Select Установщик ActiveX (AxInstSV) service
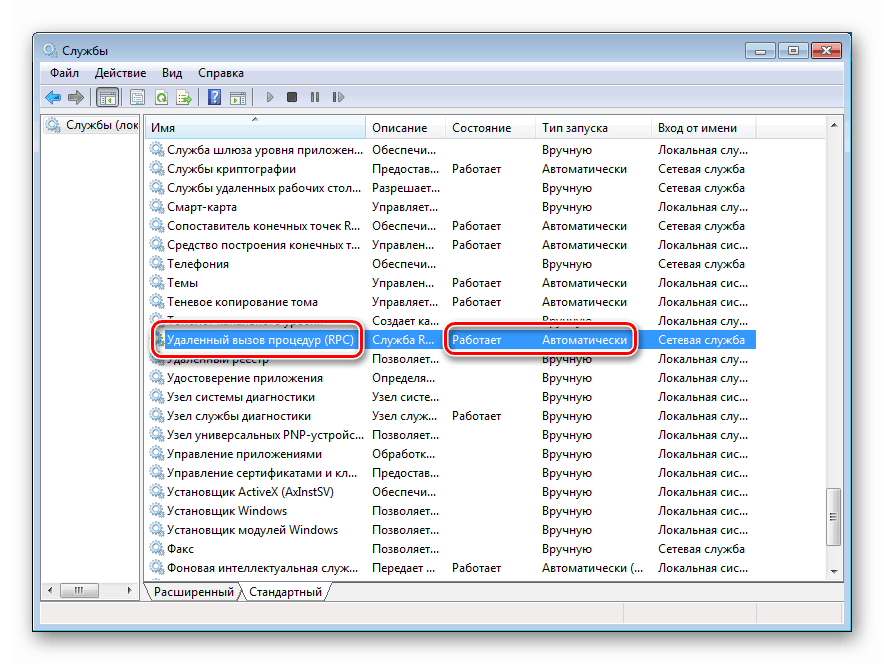The image size is (884, 664). coord(452,492)
